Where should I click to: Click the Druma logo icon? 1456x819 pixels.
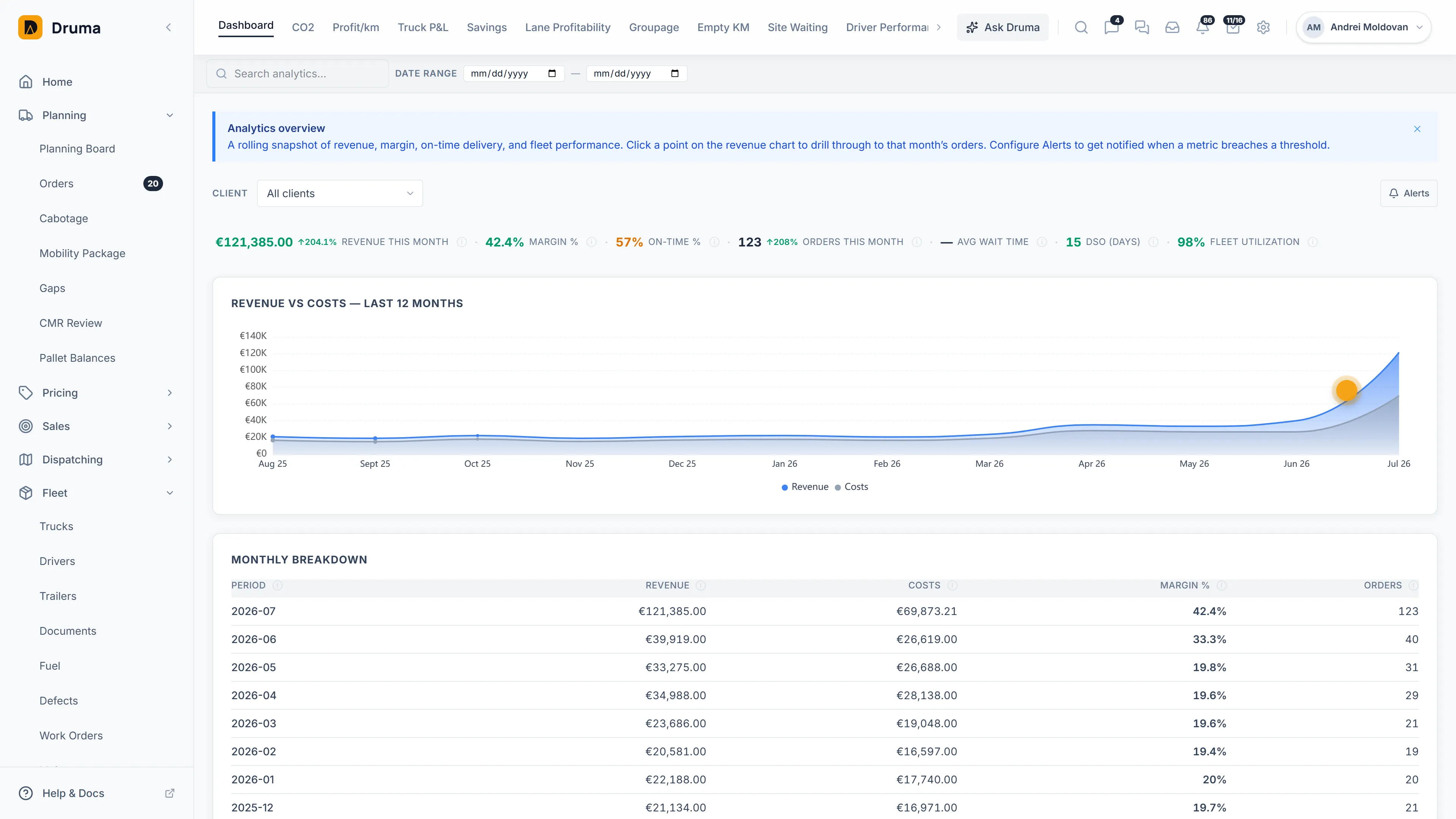[x=30, y=27]
